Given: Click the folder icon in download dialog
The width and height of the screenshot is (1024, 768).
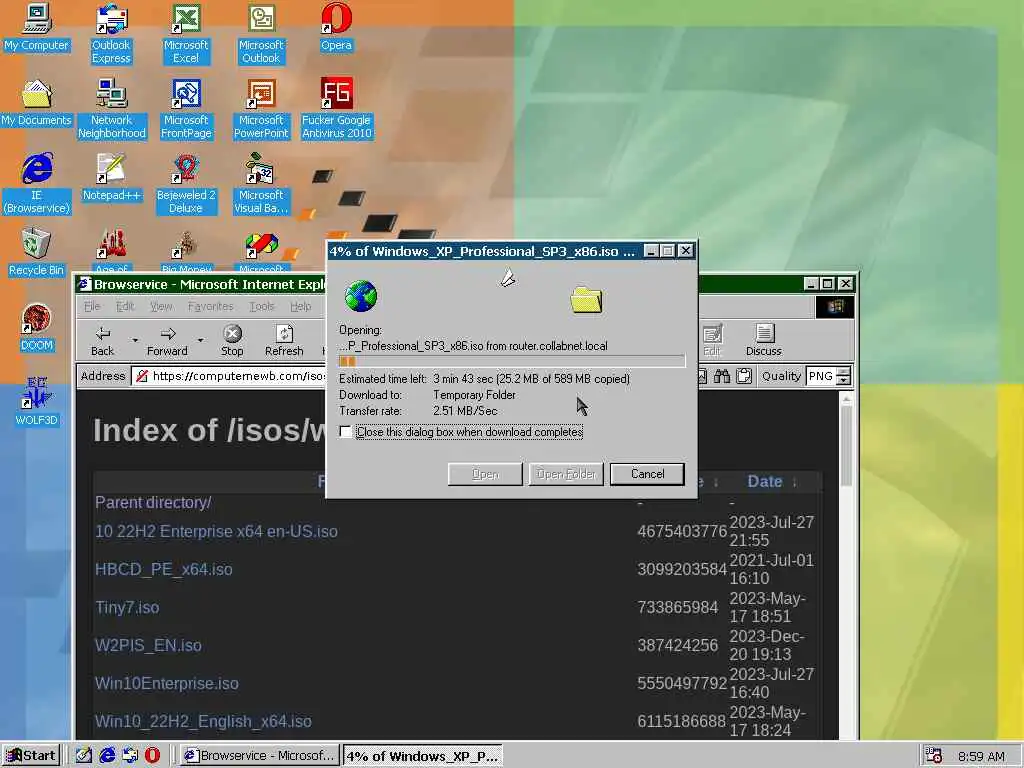Looking at the screenshot, I should click(586, 300).
